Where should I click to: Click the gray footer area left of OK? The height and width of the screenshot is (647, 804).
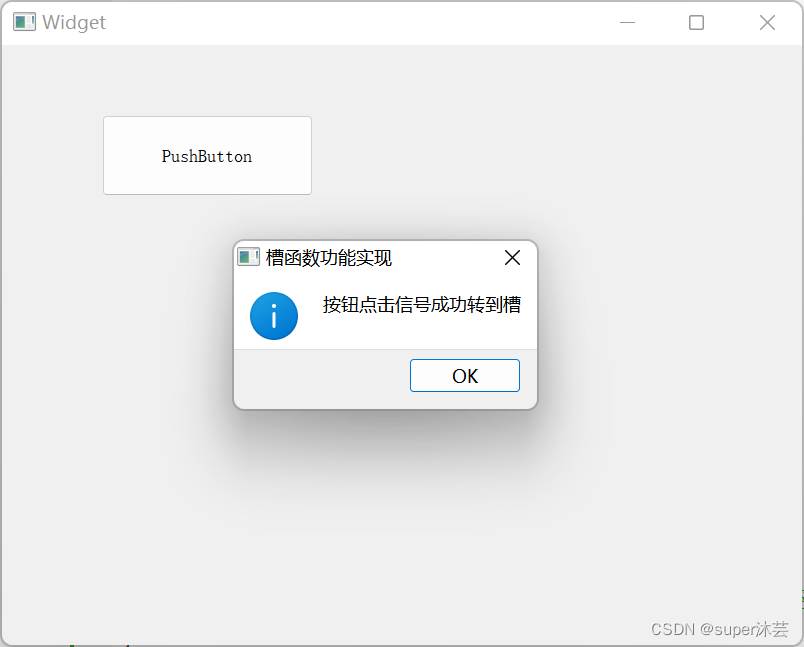pyautogui.click(x=320, y=378)
